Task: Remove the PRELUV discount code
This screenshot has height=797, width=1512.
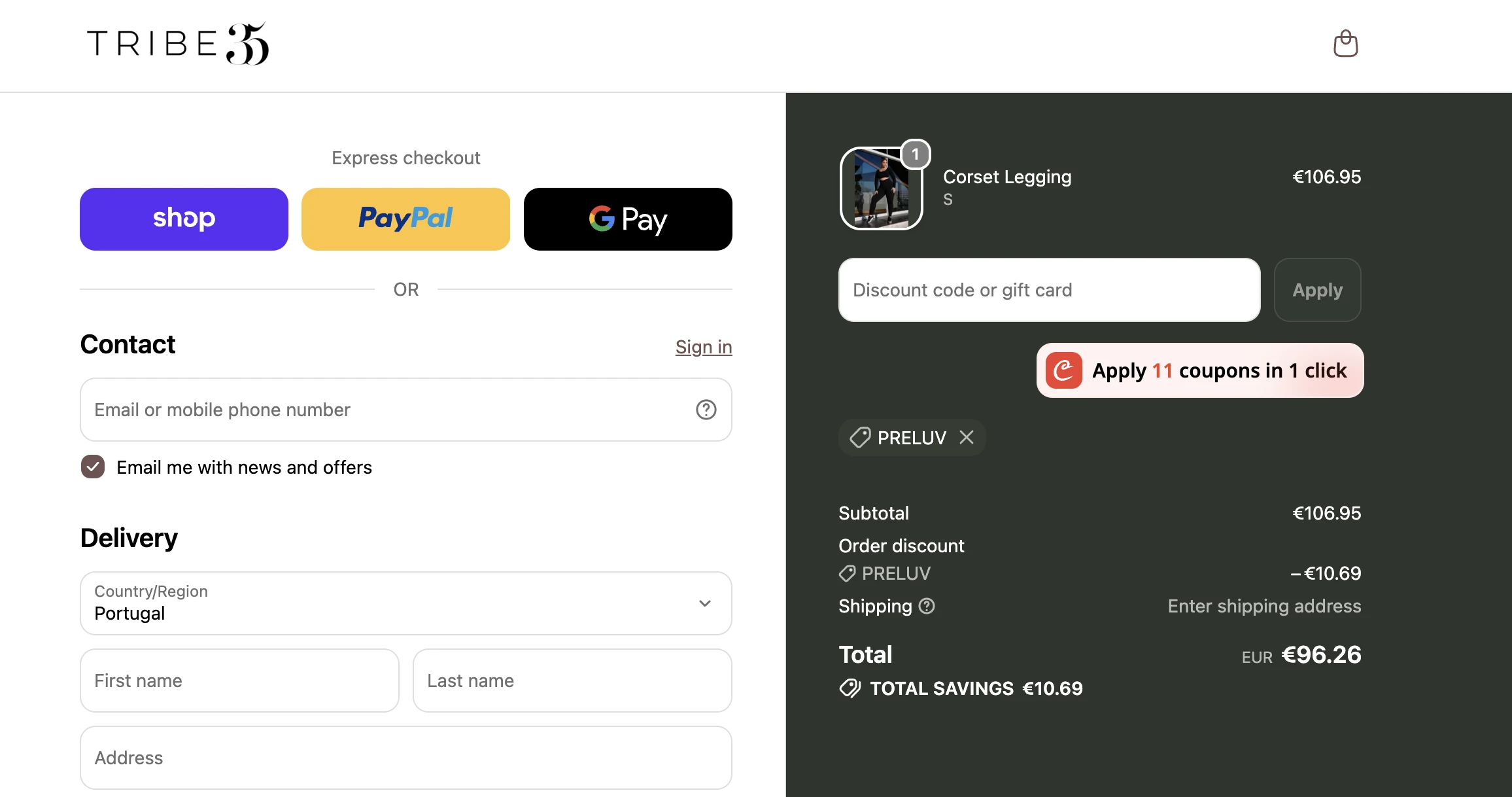Action: tap(967, 437)
